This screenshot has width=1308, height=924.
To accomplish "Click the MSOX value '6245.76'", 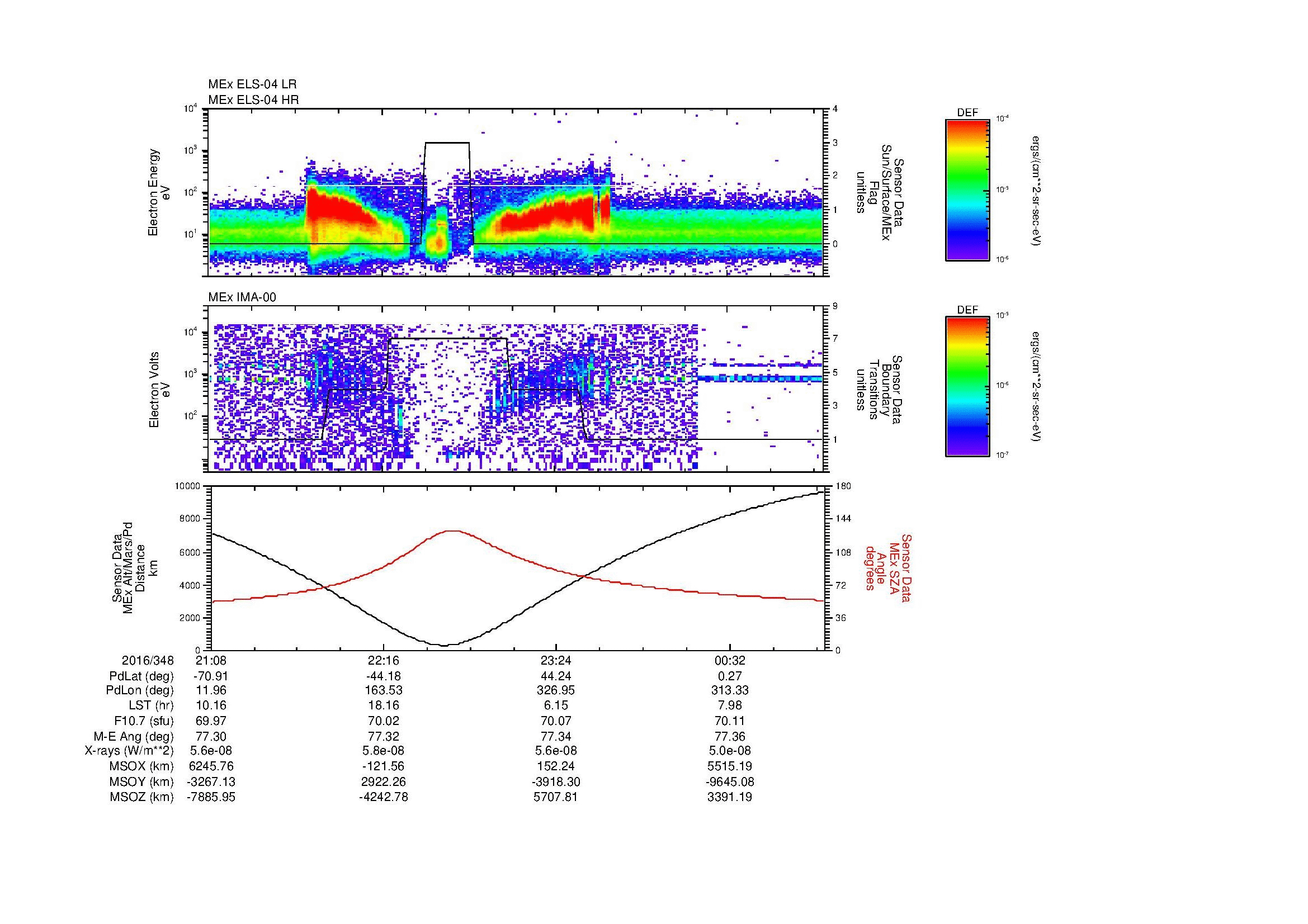I will pyautogui.click(x=211, y=766).
